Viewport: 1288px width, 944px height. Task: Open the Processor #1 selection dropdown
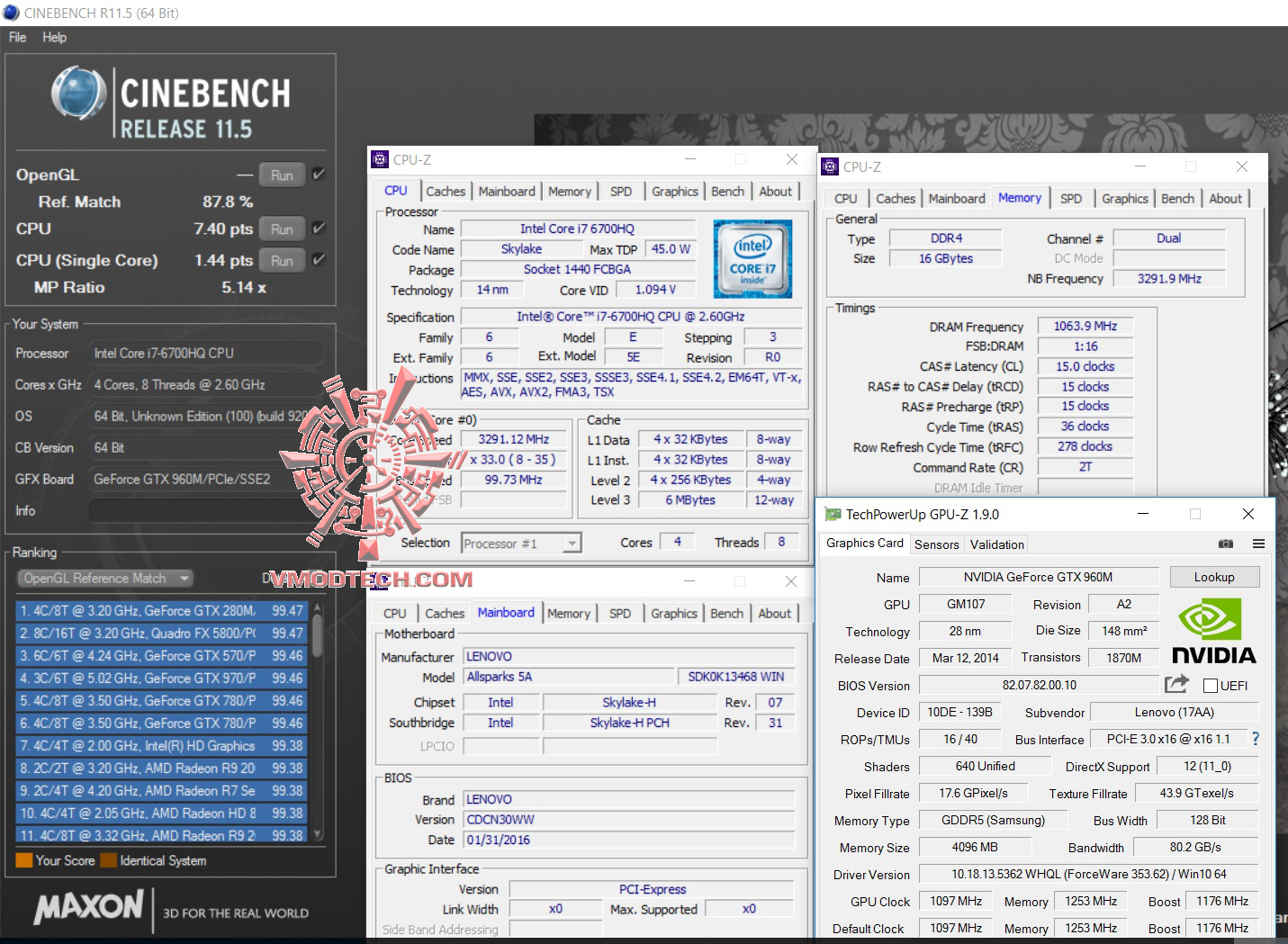[x=521, y=544]
